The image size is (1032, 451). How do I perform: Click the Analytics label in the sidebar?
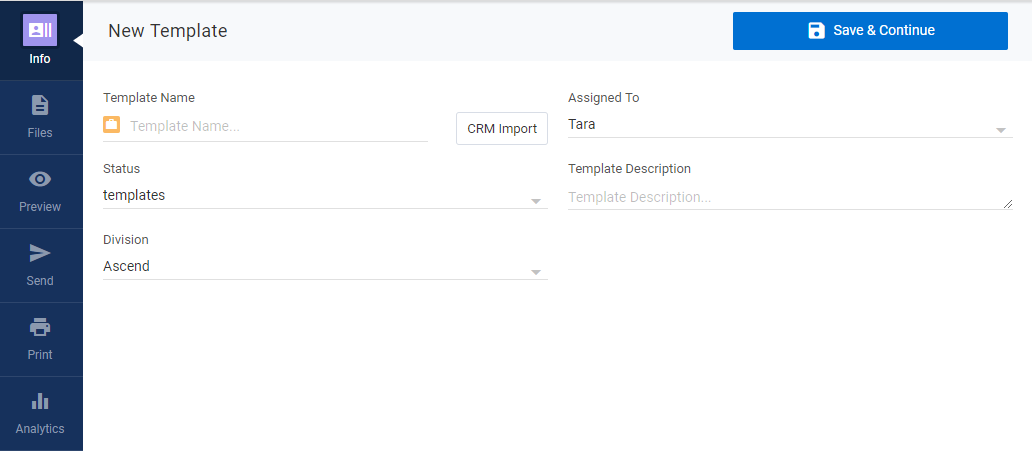tap(40, 429)
